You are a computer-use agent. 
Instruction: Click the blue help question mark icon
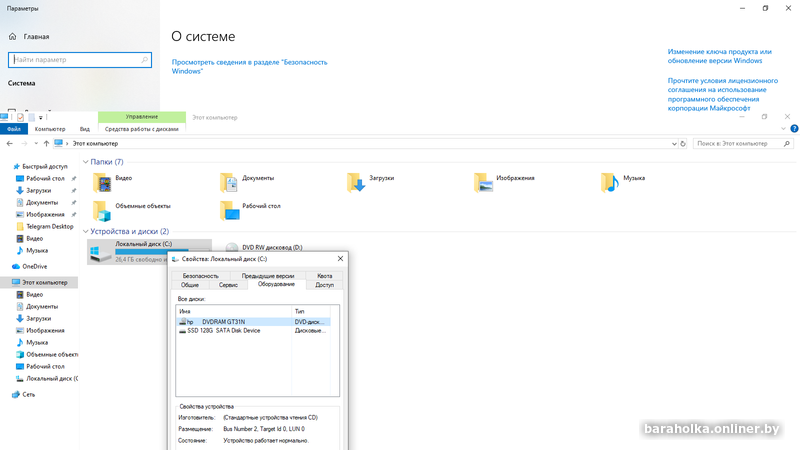[794, 129]
